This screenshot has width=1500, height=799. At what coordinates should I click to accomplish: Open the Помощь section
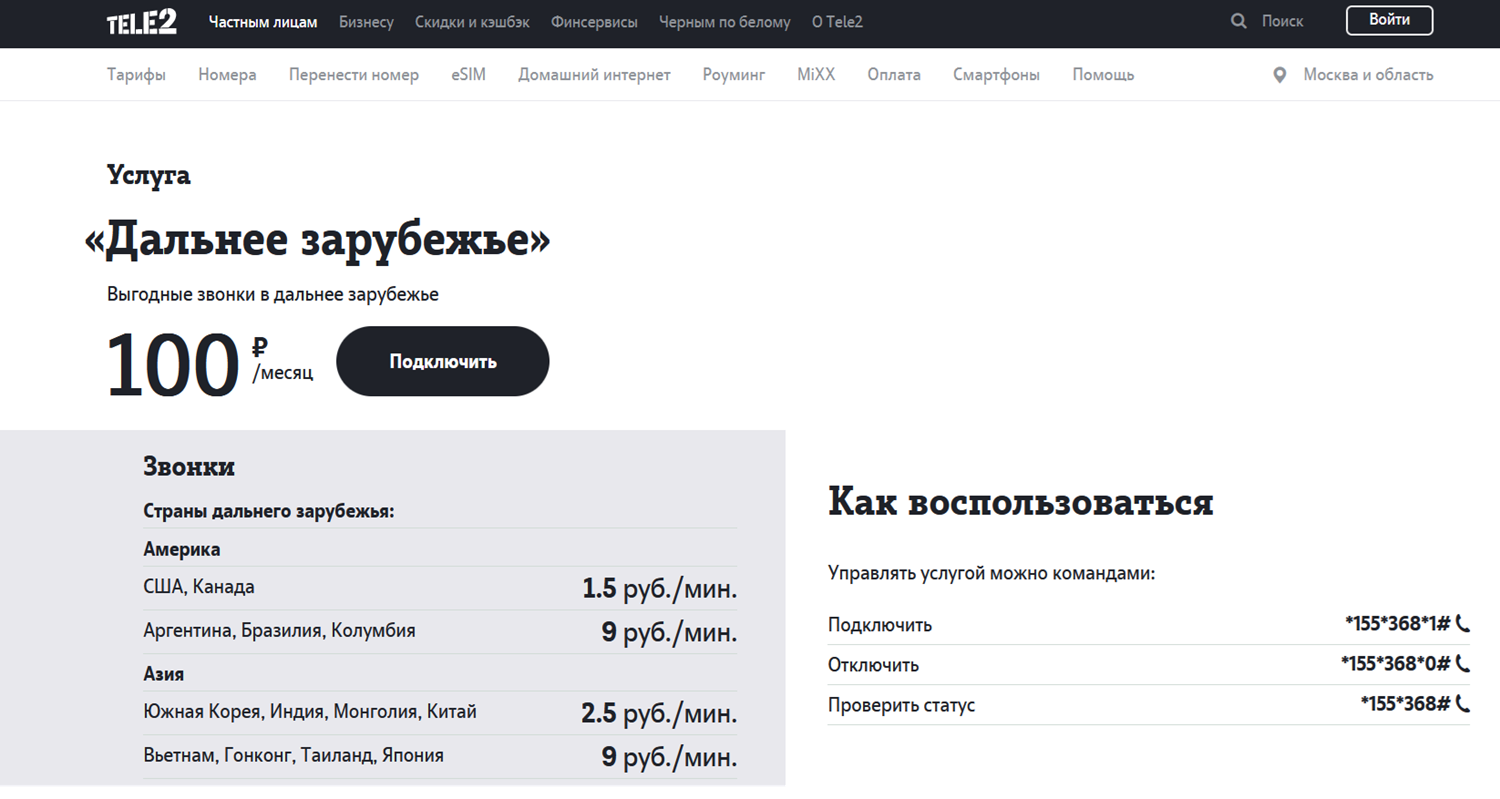[1103, 75]
